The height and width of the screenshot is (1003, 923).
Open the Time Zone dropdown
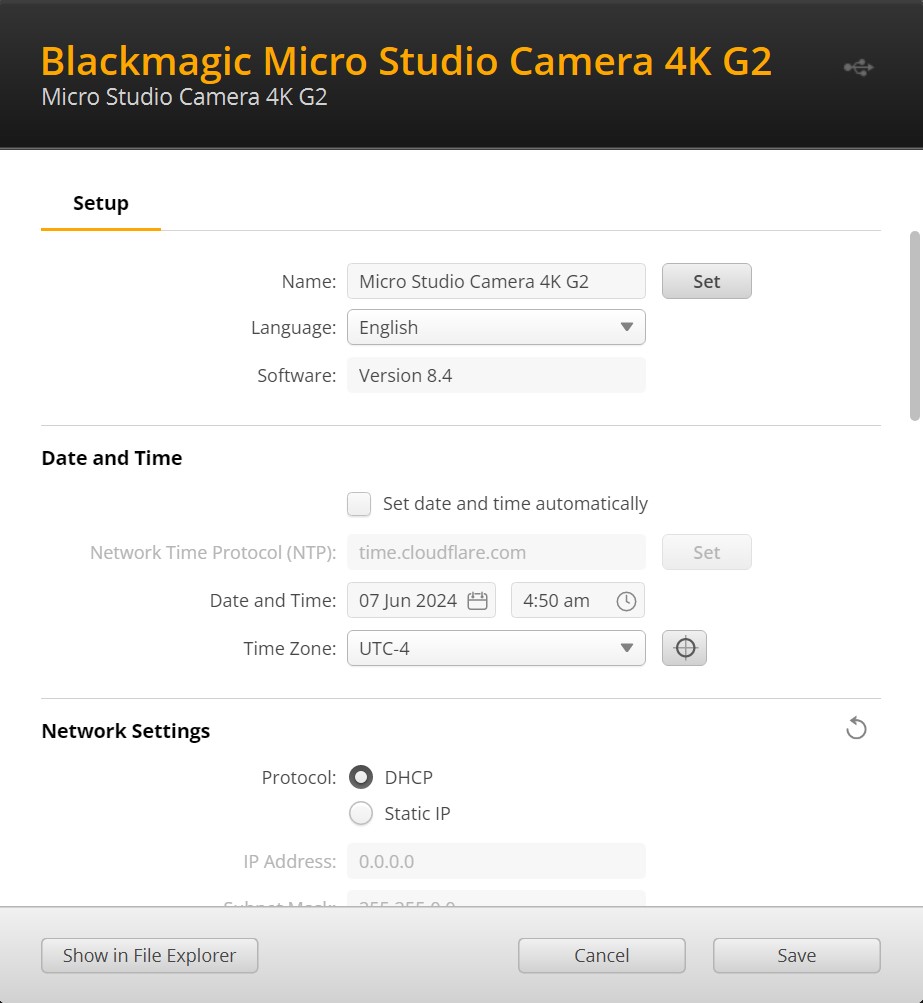tap(496, 648)
